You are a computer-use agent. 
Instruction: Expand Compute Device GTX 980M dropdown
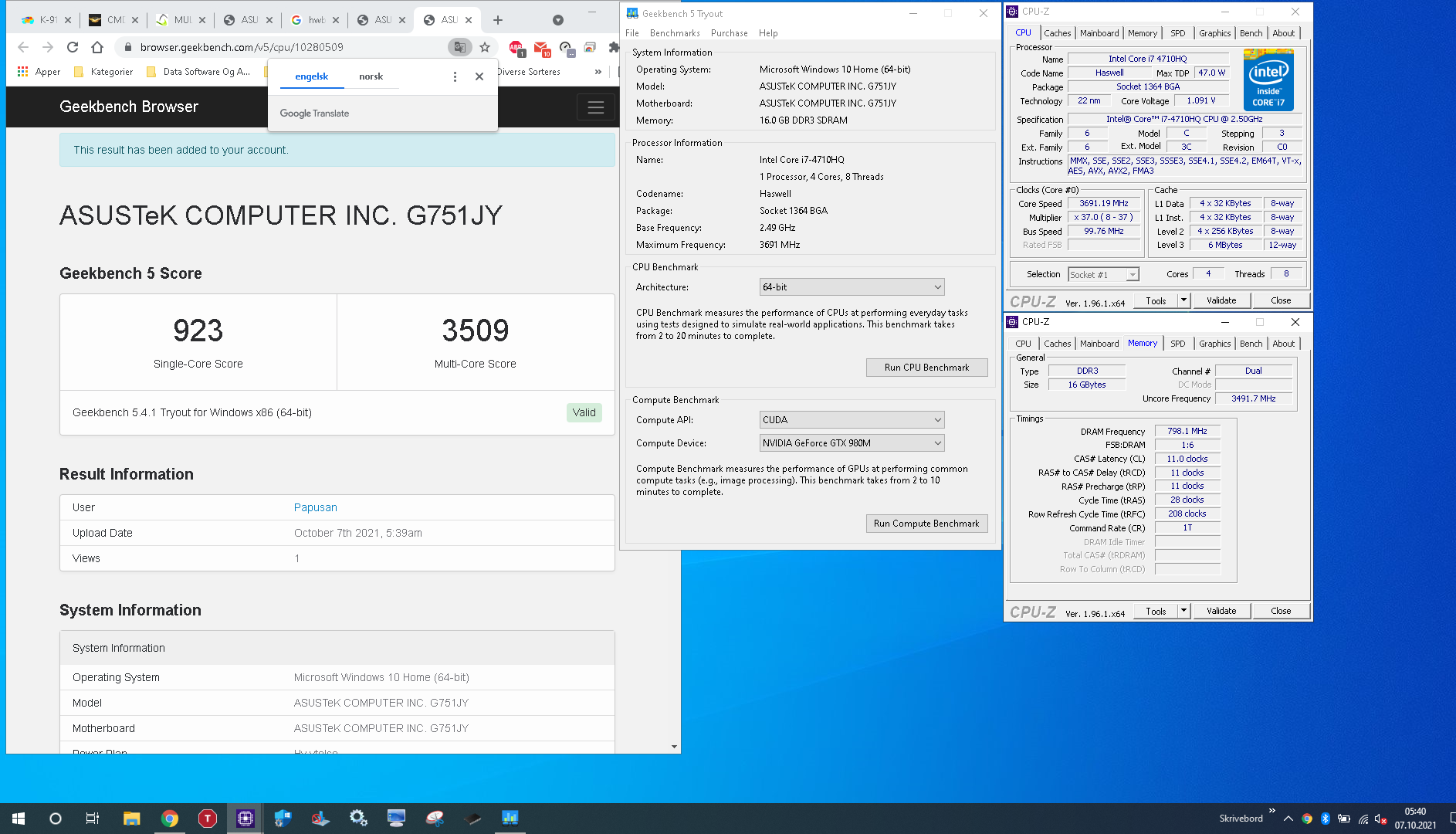tap(852, 443)
